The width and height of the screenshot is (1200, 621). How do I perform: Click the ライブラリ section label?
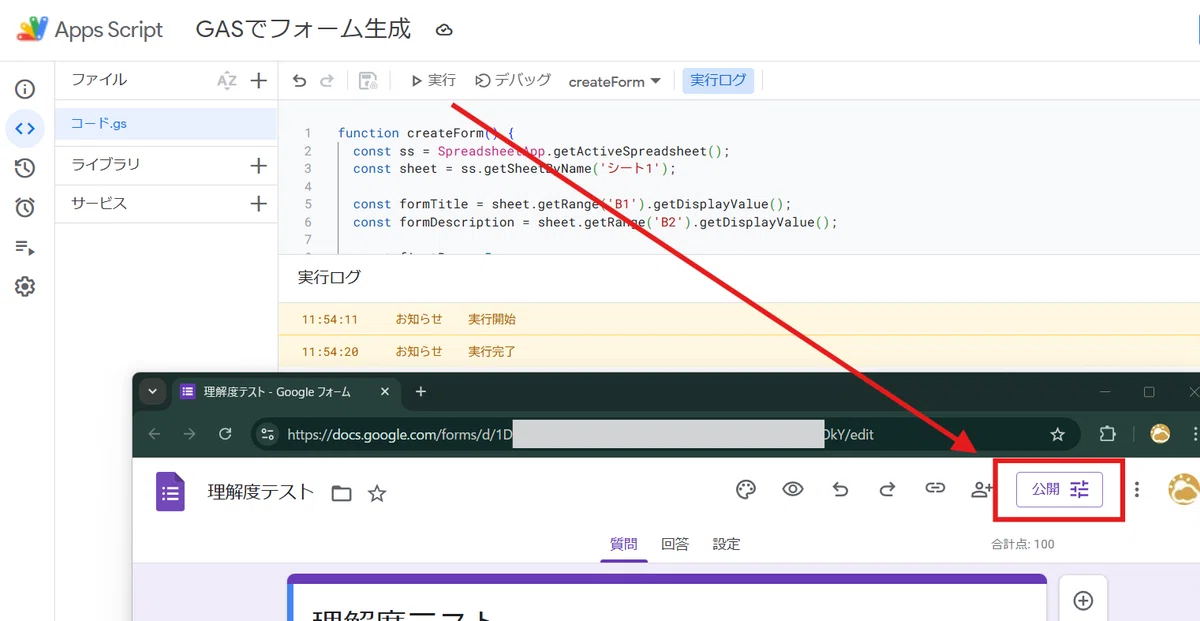(106, 165)
